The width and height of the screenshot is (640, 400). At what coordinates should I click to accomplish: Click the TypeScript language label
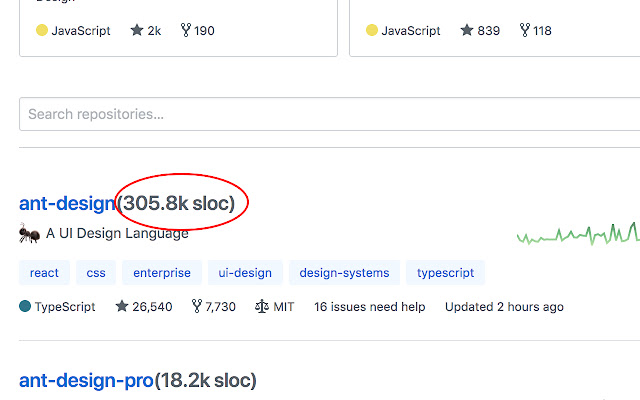pyautogui.click(x=65, y=307)
